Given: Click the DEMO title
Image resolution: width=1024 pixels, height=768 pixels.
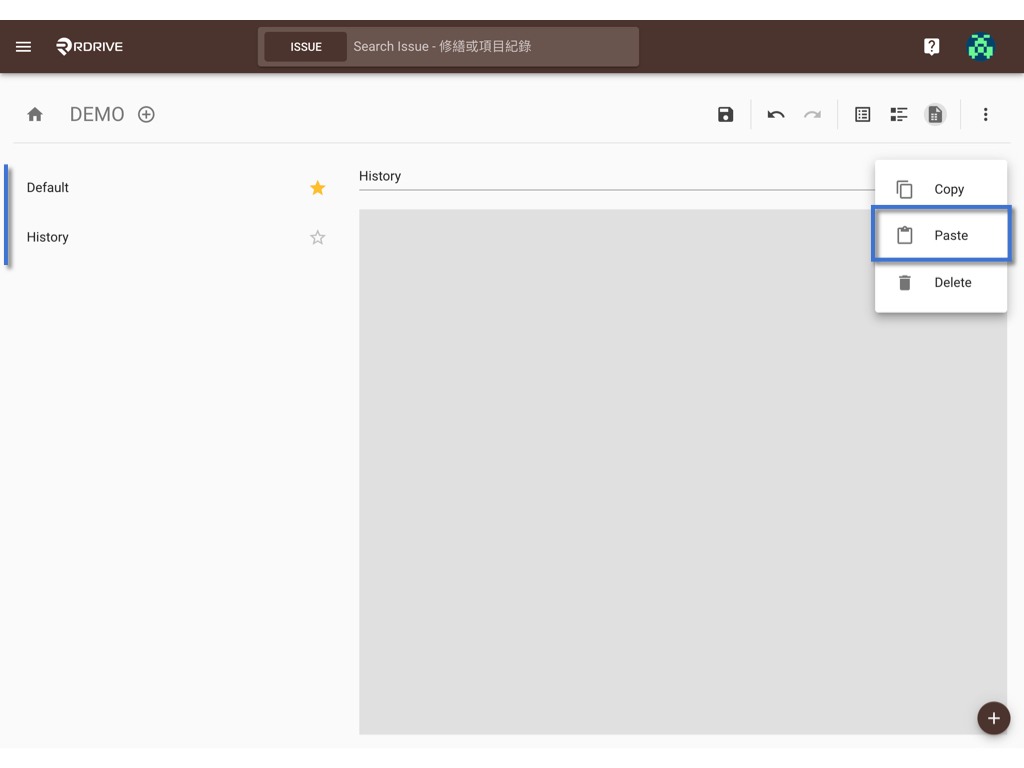Looking at the screenshot, I should [x=97, y=114].
